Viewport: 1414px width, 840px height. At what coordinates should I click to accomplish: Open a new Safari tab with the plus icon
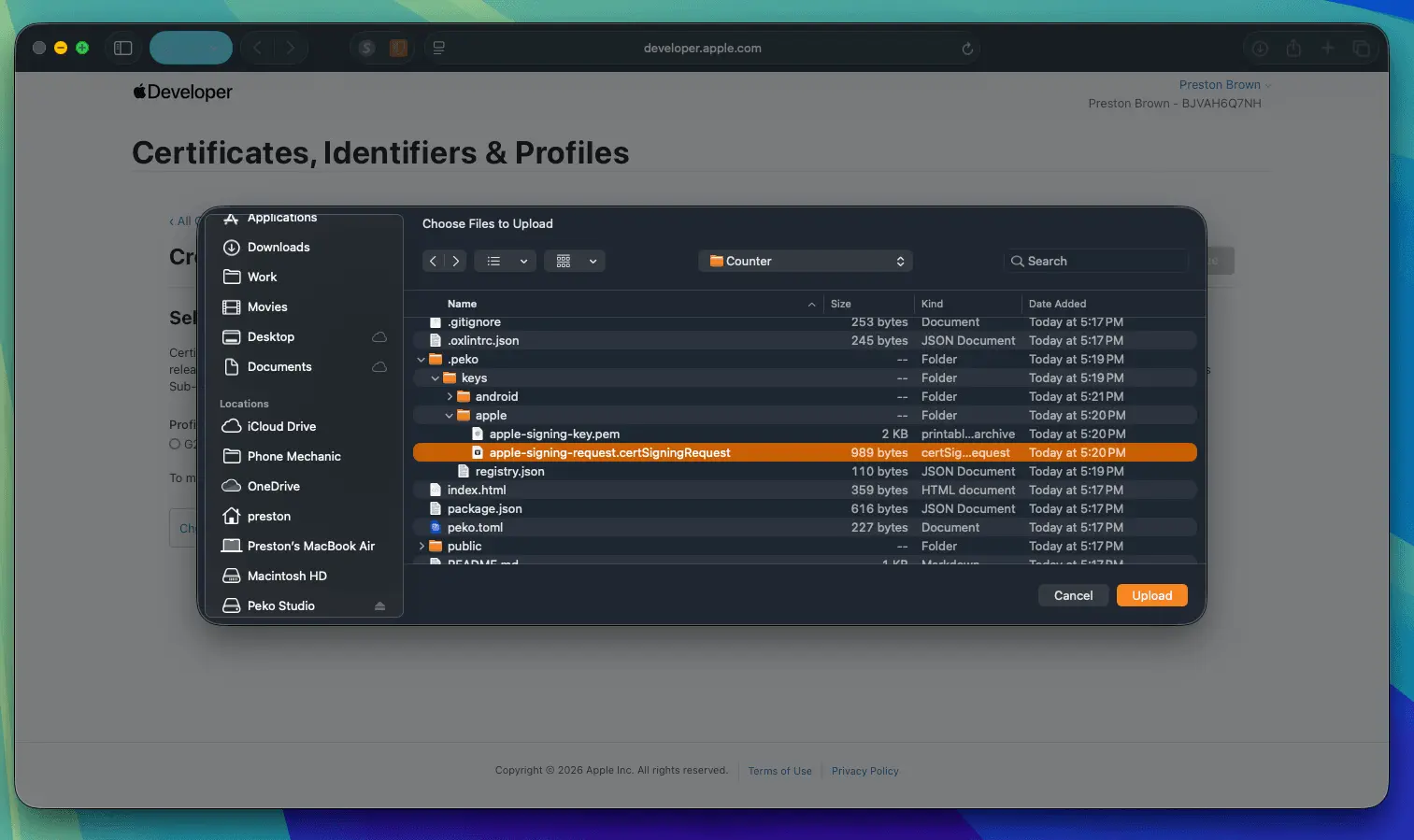point(1327,48)
